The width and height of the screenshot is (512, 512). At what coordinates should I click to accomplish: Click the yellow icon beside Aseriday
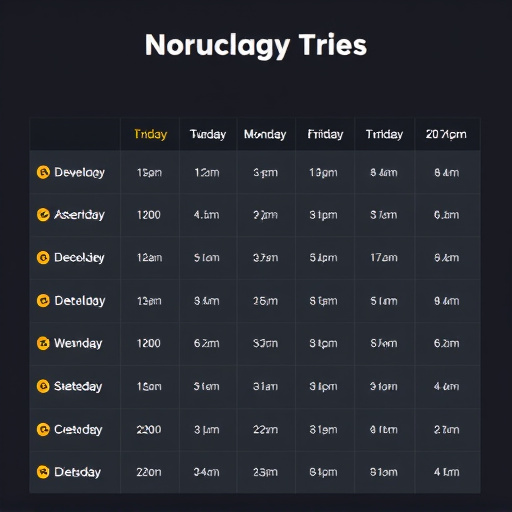(x=43, y=215)
